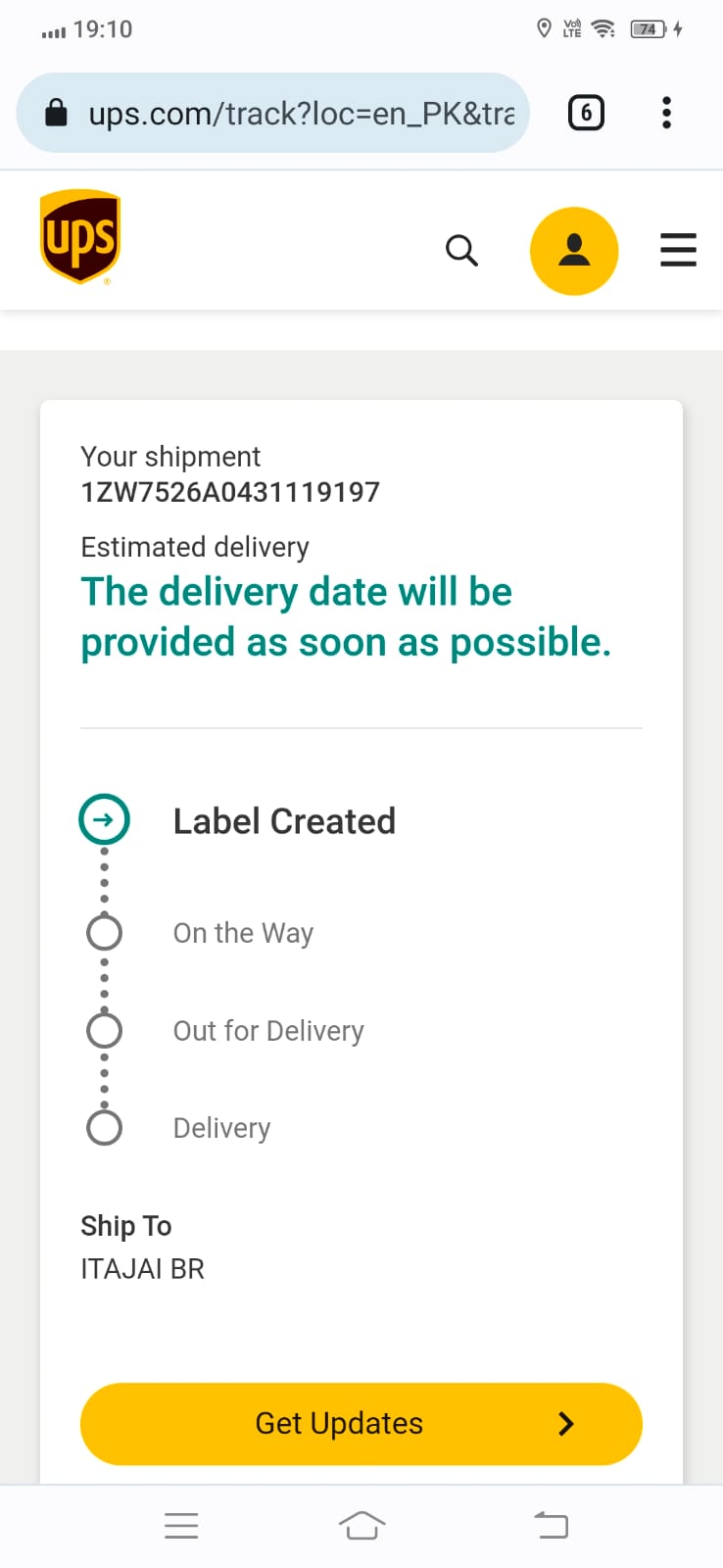This screenshot has width=723, height=1568.
Task: Tap the padlock icon in address bar
Action: pyautogui.click(x=57, y=114)
